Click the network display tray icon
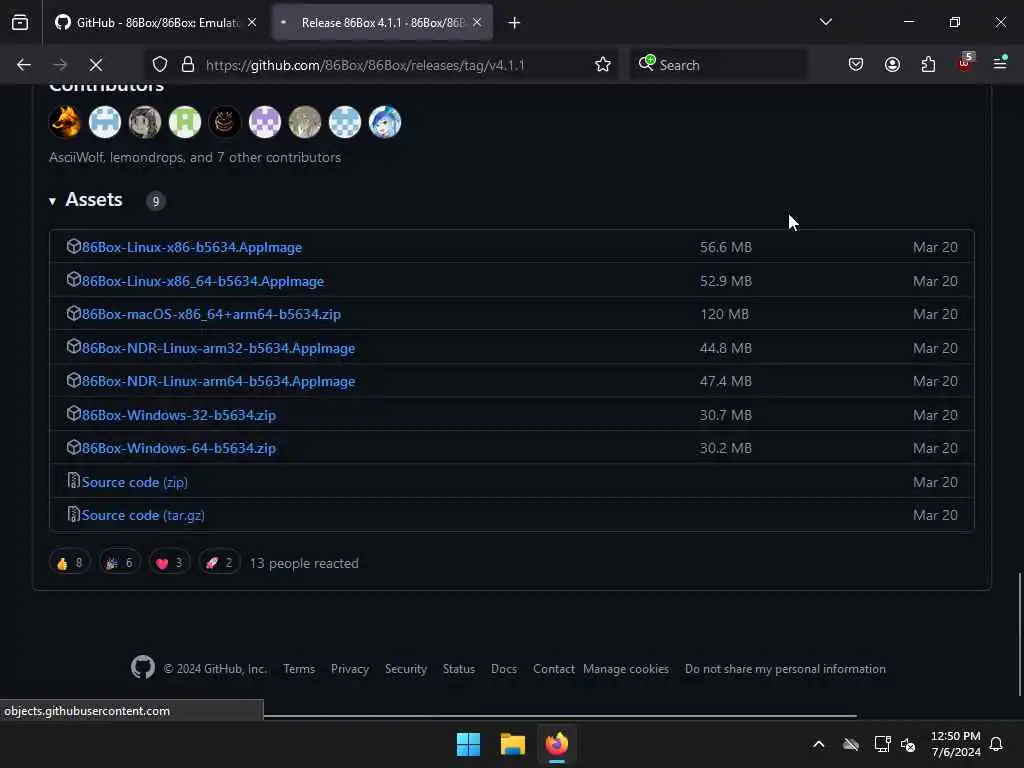 (x=882, y=744)
